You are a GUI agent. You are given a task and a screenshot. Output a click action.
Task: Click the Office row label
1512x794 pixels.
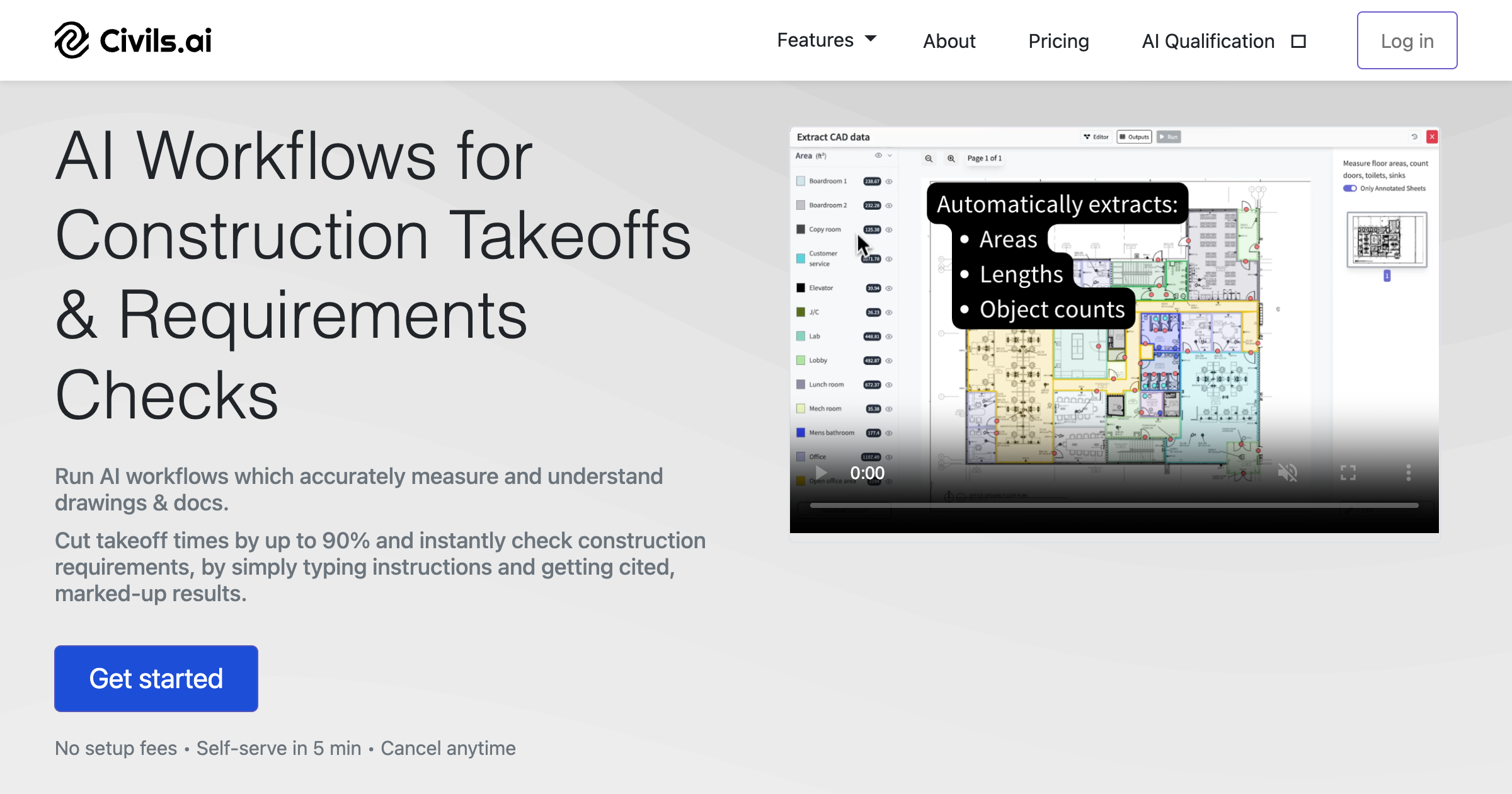coord(817,457)
